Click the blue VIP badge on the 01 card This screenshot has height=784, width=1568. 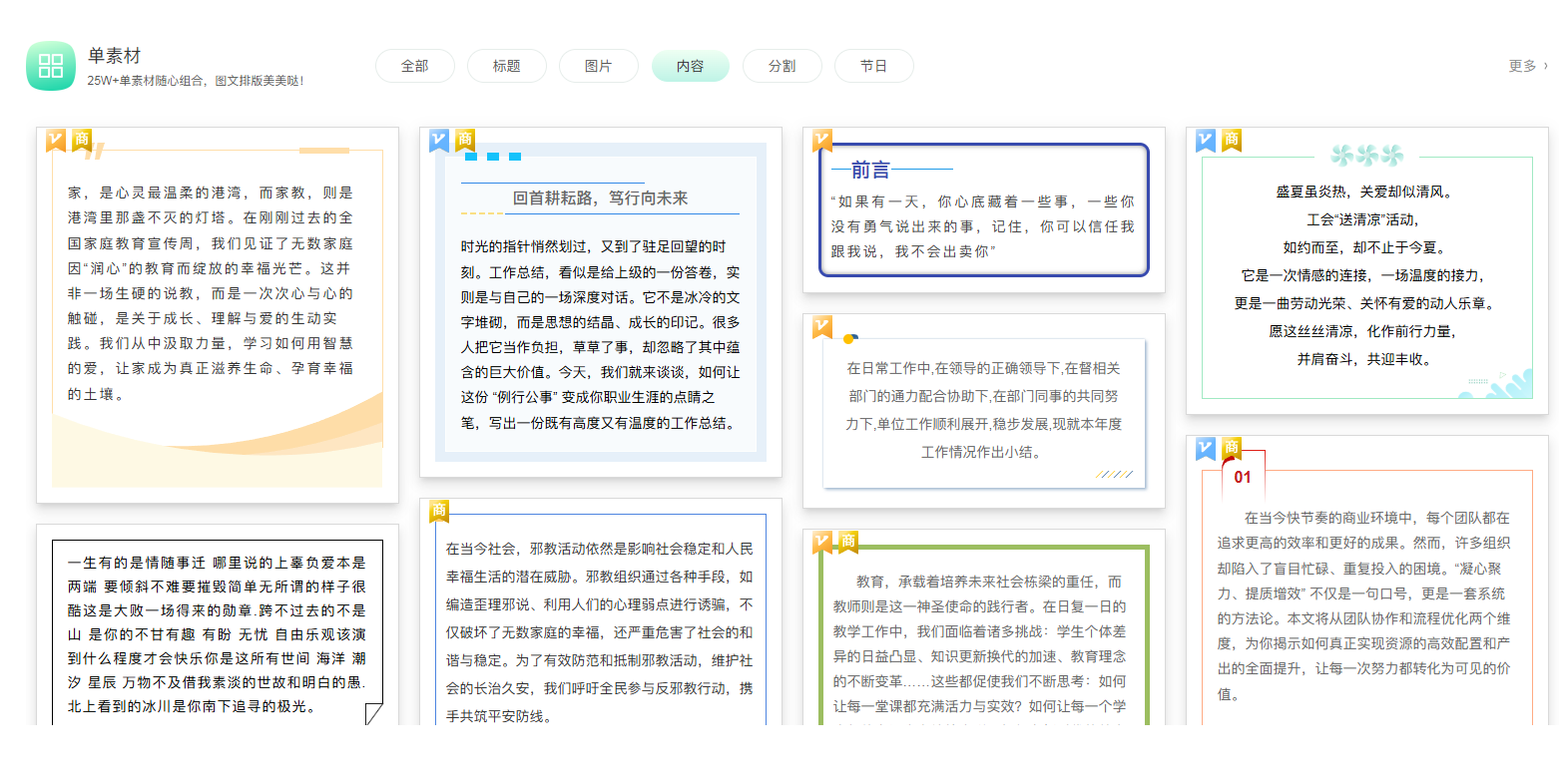click(1206, 449)
